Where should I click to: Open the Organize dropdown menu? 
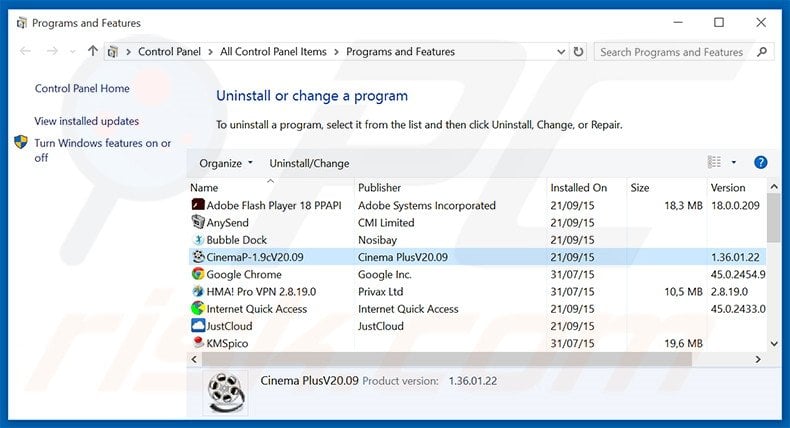(226, 163)
